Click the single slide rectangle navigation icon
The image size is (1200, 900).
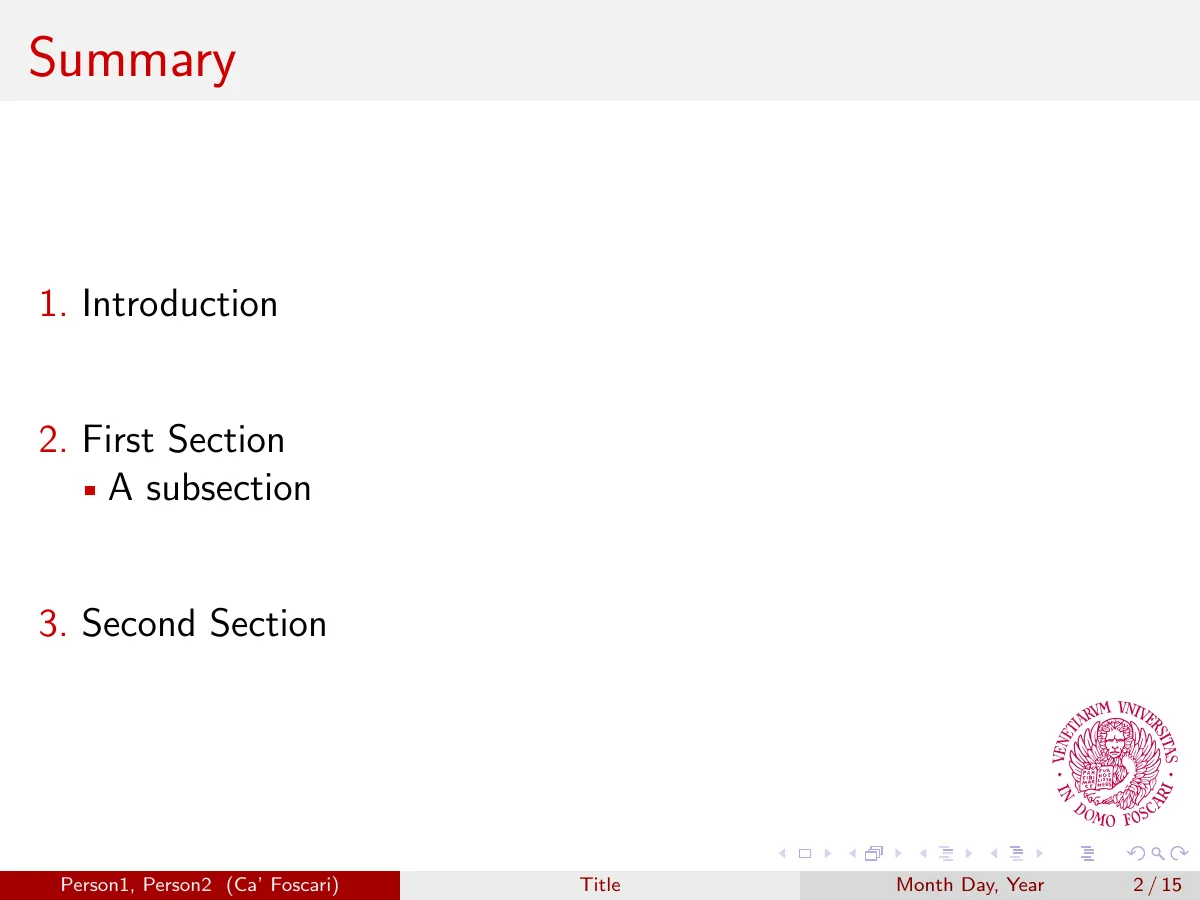(803, 853)
